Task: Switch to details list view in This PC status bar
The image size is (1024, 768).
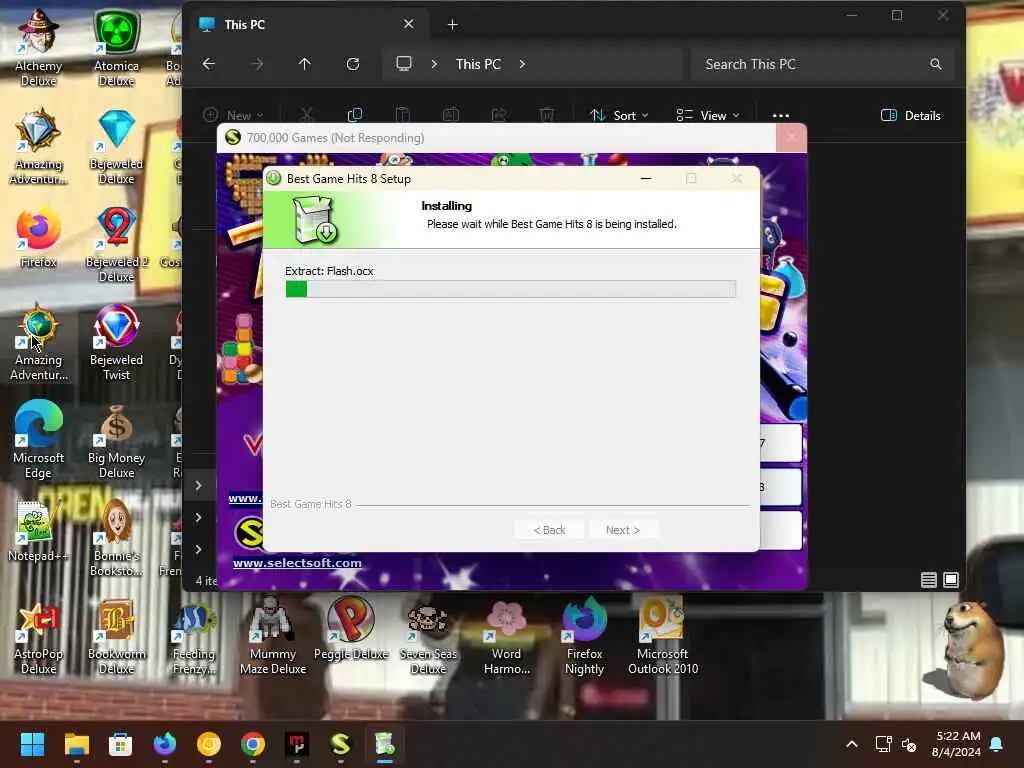Action: tap(929, 580)
